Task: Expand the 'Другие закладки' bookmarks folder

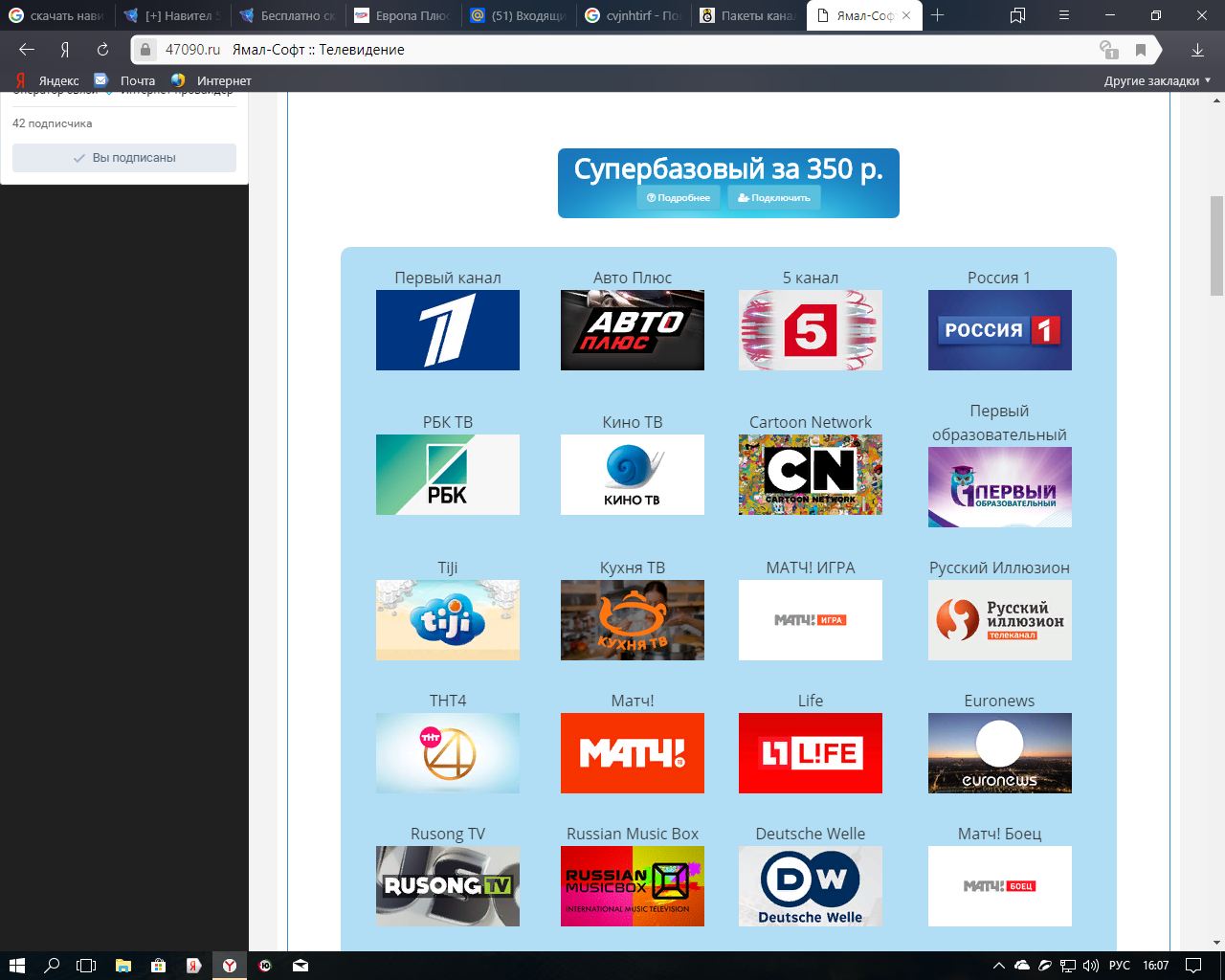Action: click(x=1157, y=80)
